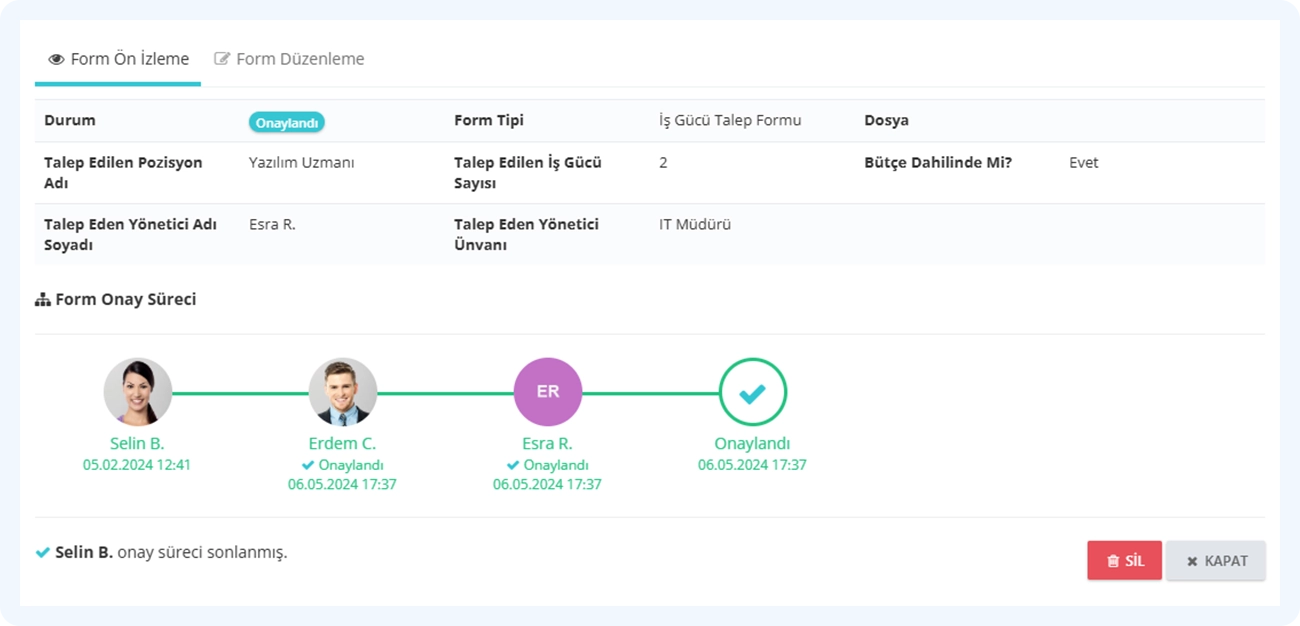Image resolution: width=1300 pixels, height=626 pixels.
Task: Click the final approval checkmark circle
Action: pos(753,392)
